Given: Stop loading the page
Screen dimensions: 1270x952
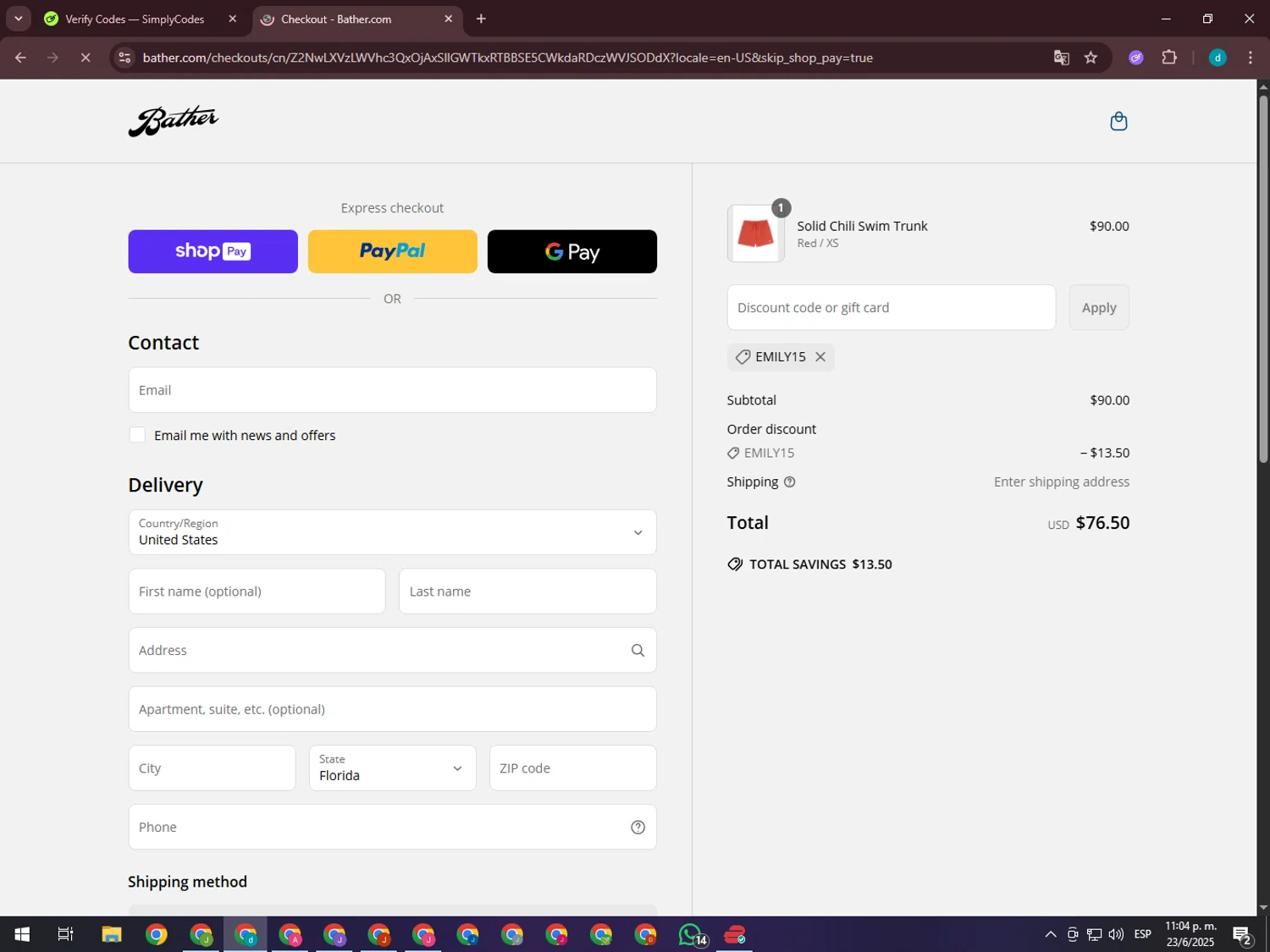Looking at the screenshot, I should [86, 58].
